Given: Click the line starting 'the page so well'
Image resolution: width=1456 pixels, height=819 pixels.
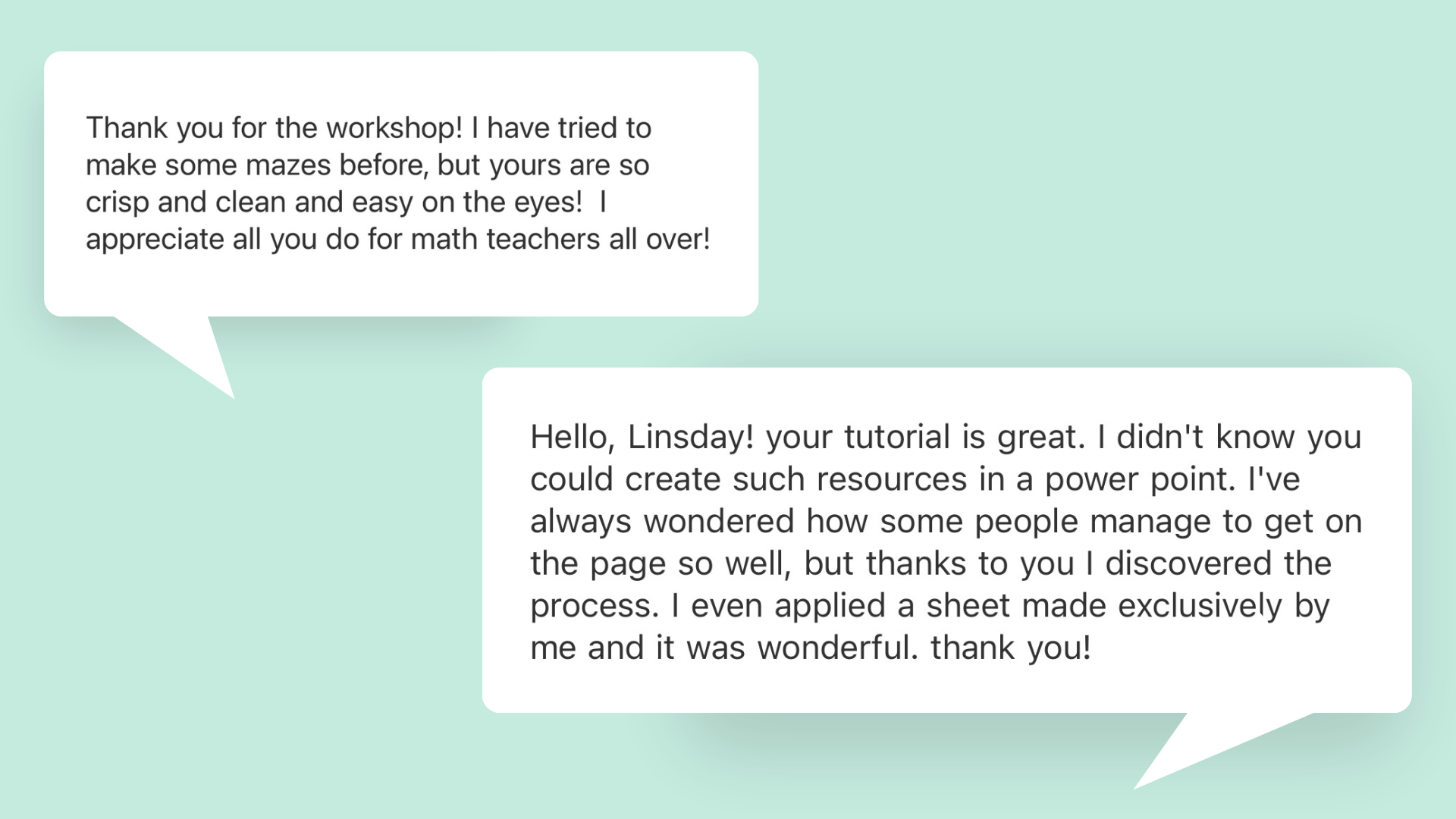Looking at the screenshot, I should (931, 564).
